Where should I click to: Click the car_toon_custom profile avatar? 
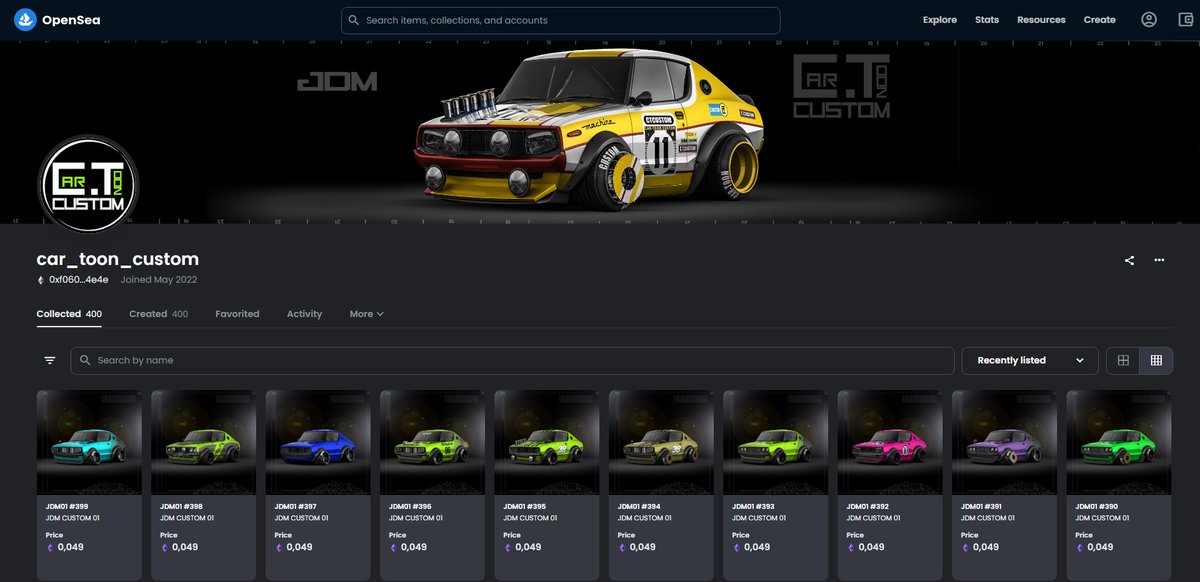(x=88, y=185)
